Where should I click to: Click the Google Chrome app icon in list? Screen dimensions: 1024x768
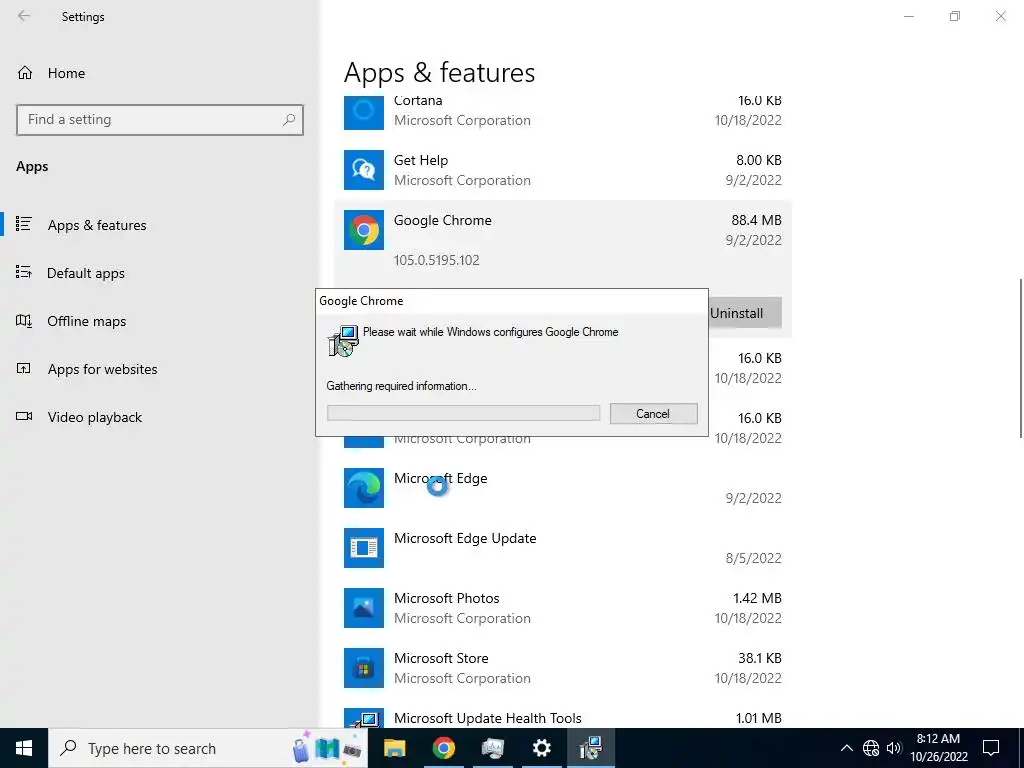click(x=364, y=230)
